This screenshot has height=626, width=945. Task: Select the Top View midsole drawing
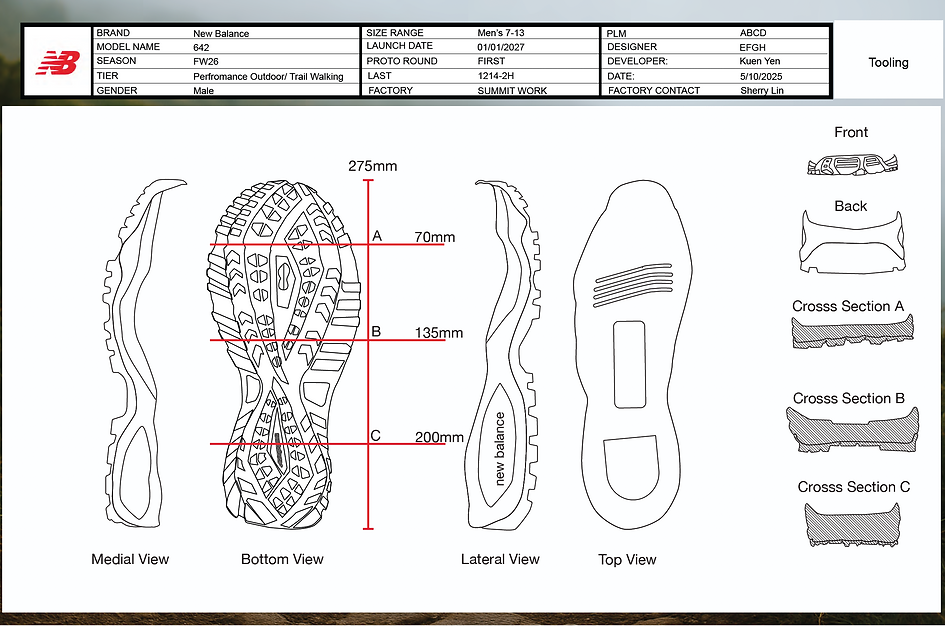click(x=632, y=355)
